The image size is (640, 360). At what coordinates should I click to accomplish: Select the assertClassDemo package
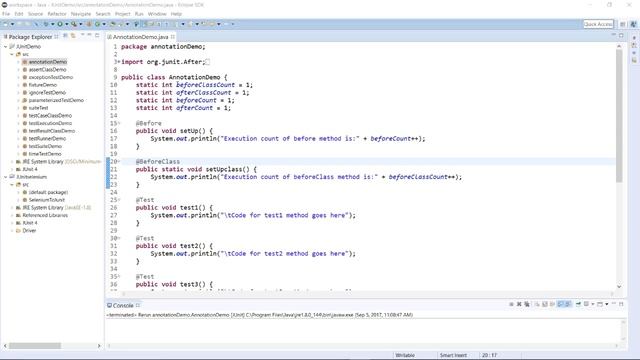[47, 69]
